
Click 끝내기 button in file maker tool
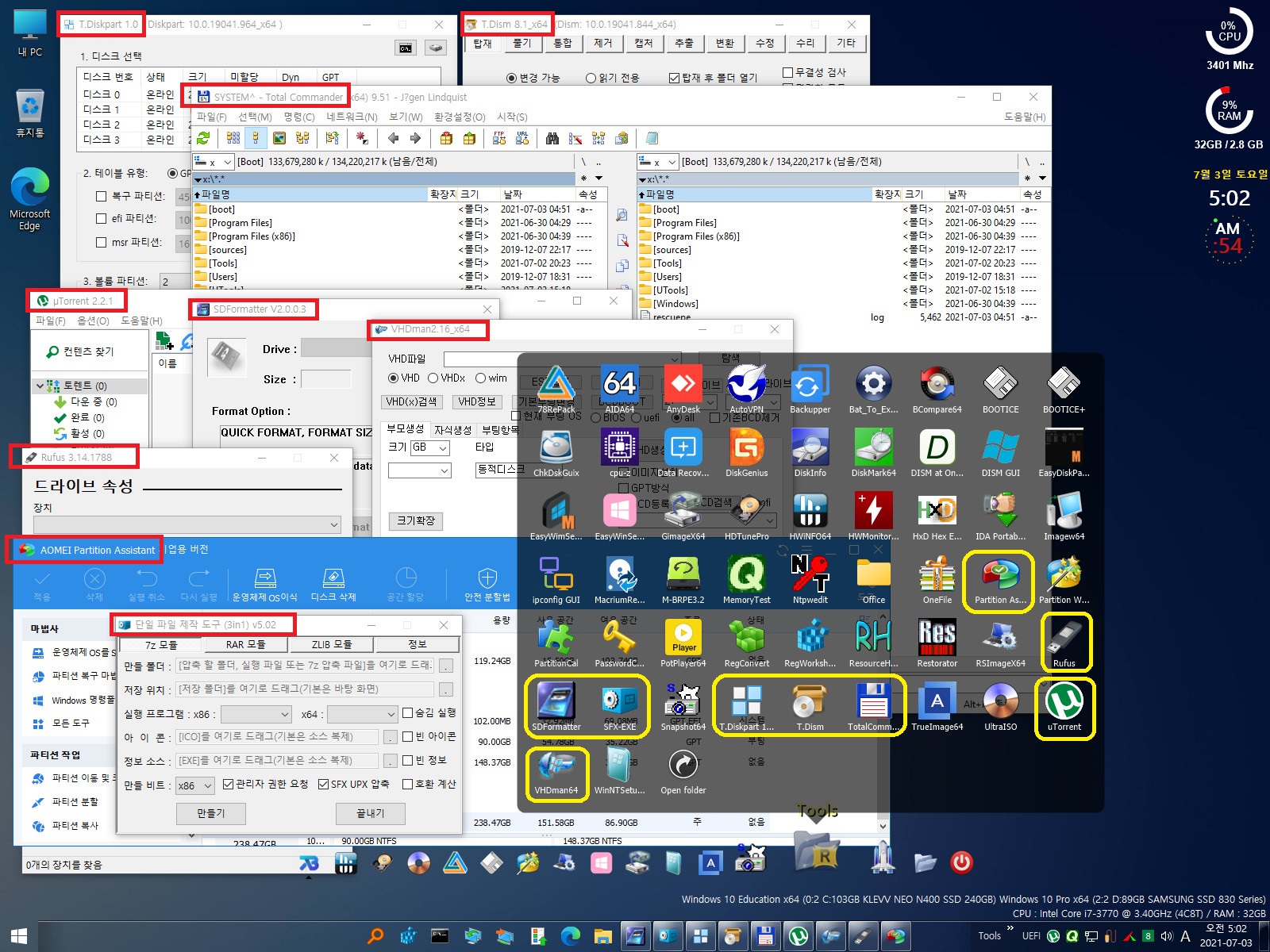coord(370,813)
